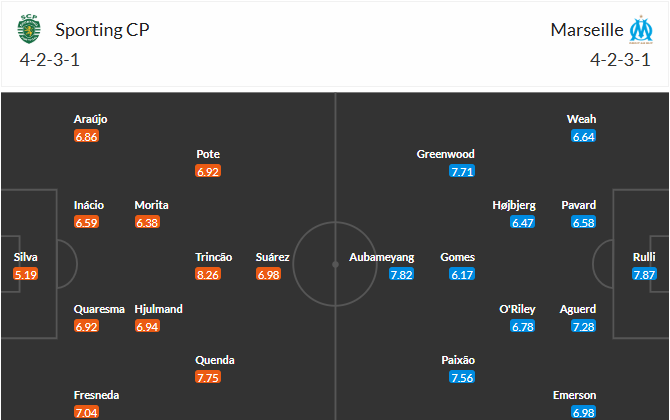The image size is (670, 420).
Task: Click the Sporting CP club crest icon
Action: [27, 29]
